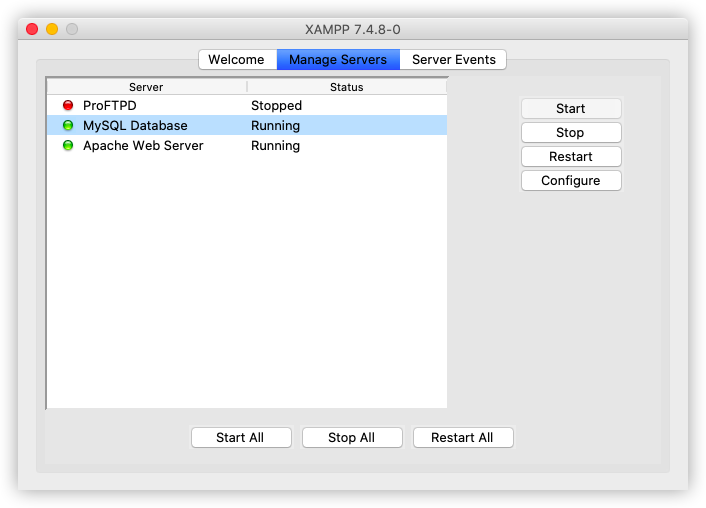The height and width of the screenshot is (508, 706).
Task: Select the Apache Web Server row
Action: pyautogui.click(x=247, y=145)
